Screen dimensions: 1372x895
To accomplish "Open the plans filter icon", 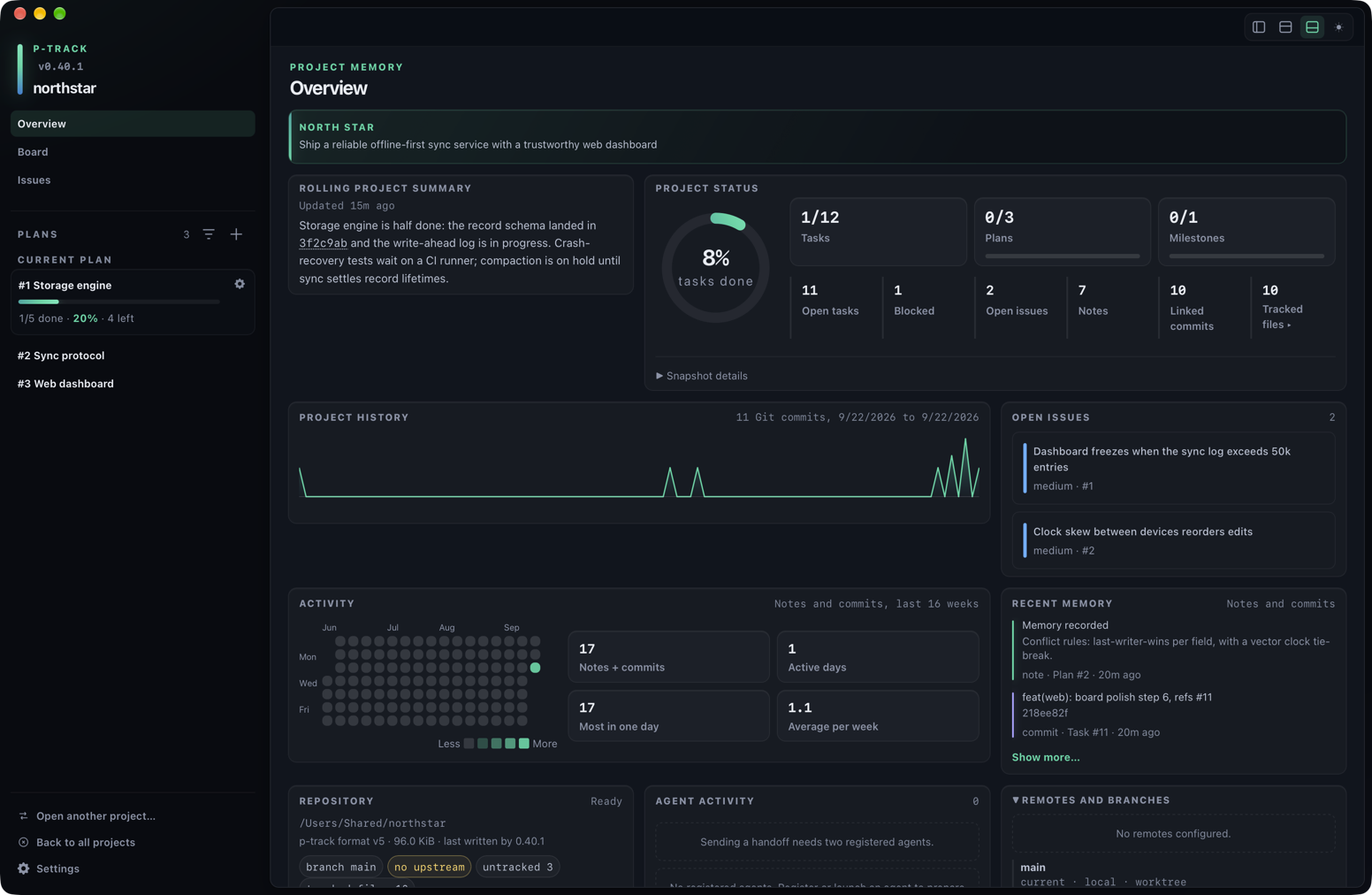I will [209, 234].
